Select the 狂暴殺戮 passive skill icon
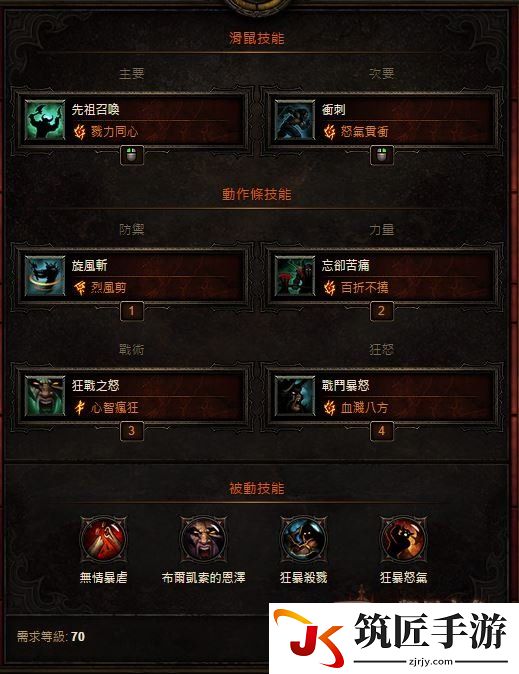Viewport: 519px width, 674px height. (x=303, y=539)
